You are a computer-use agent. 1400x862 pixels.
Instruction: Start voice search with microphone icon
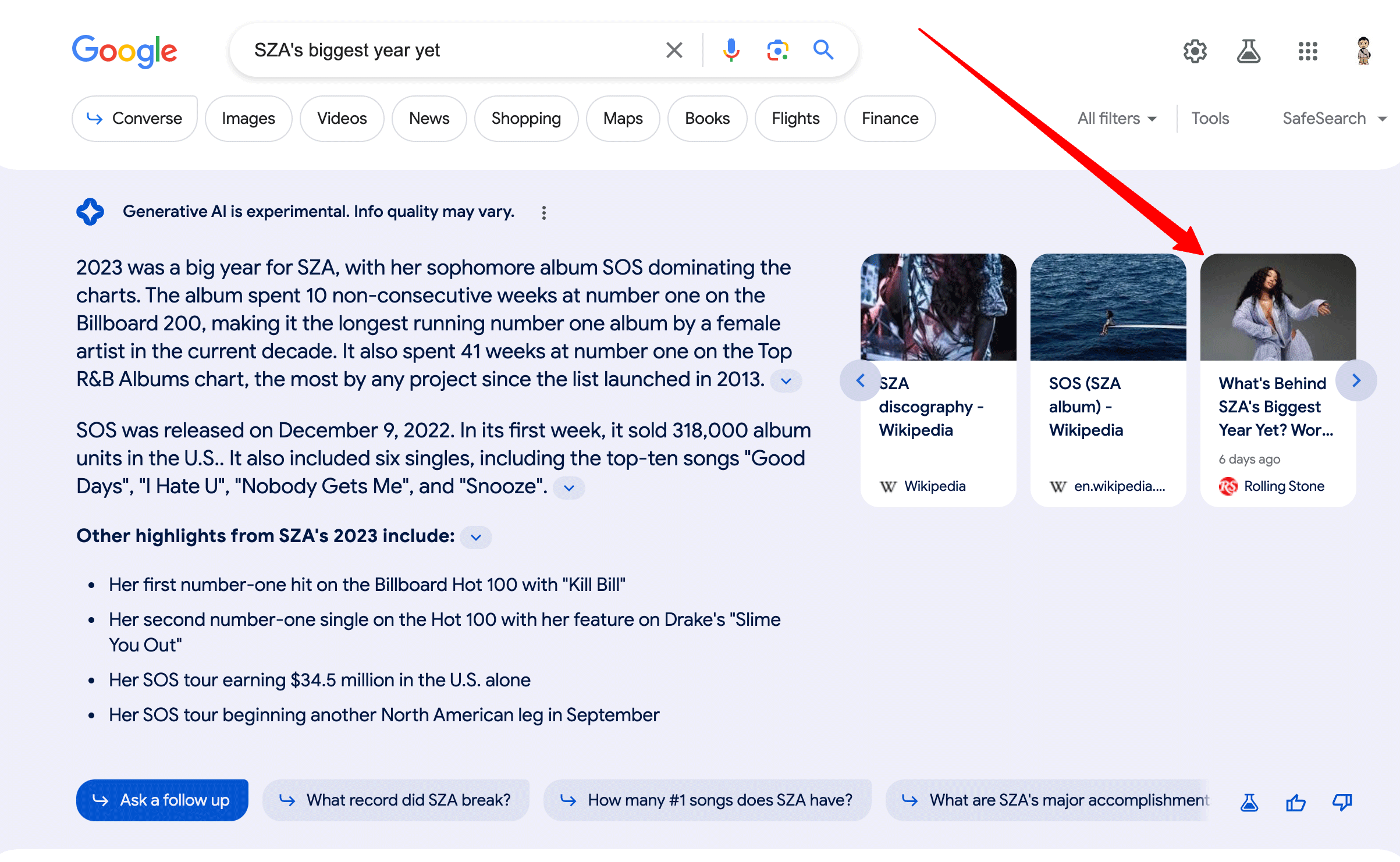pyautogui.click(x=731, y=50)
